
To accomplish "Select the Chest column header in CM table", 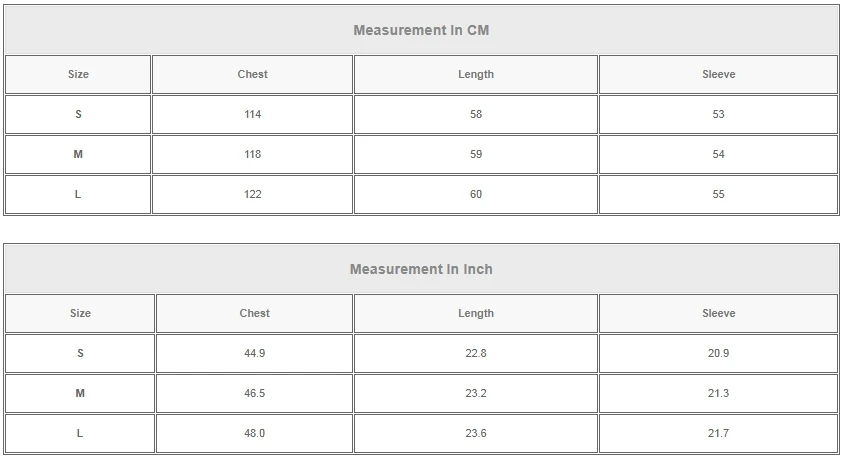I will 252,74.
